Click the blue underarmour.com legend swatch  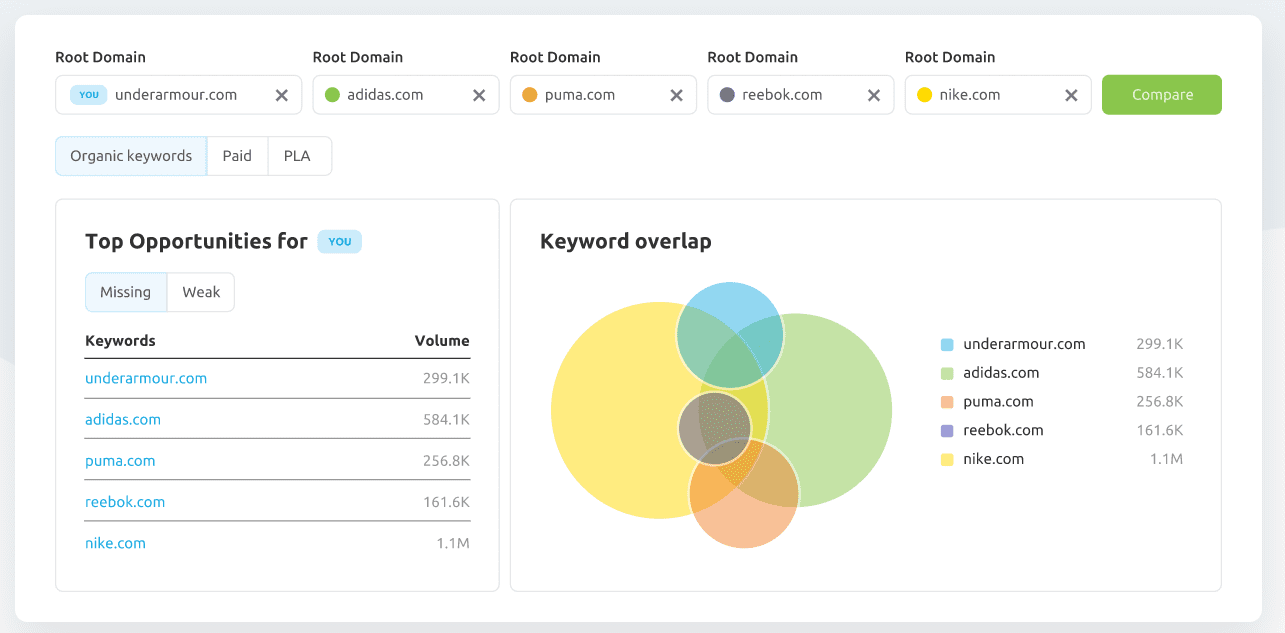tap(947, 344)
